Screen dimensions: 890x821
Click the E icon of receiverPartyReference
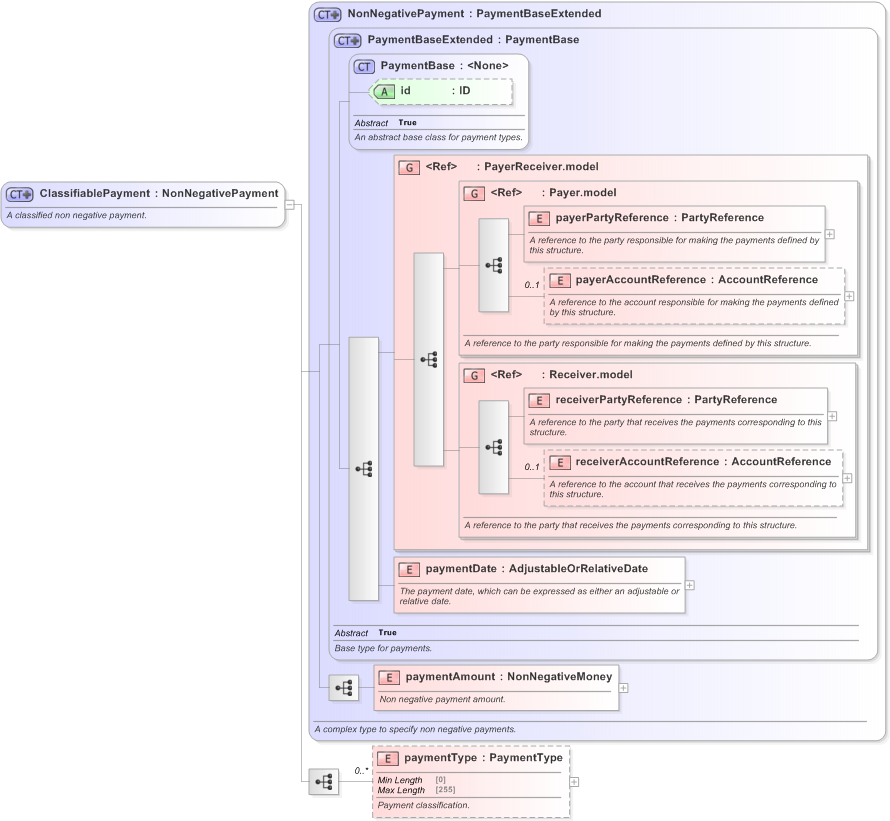[x=539, y=400]
